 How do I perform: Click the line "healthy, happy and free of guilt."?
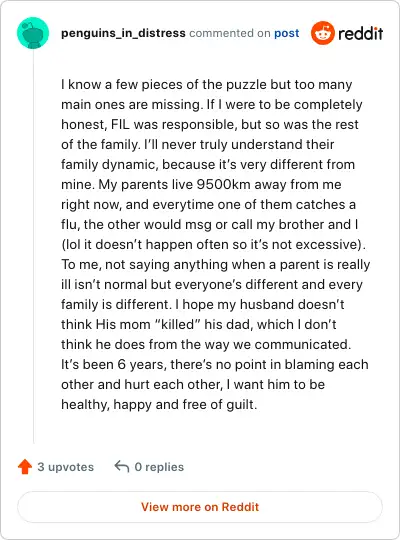click(x=159, y=404)
